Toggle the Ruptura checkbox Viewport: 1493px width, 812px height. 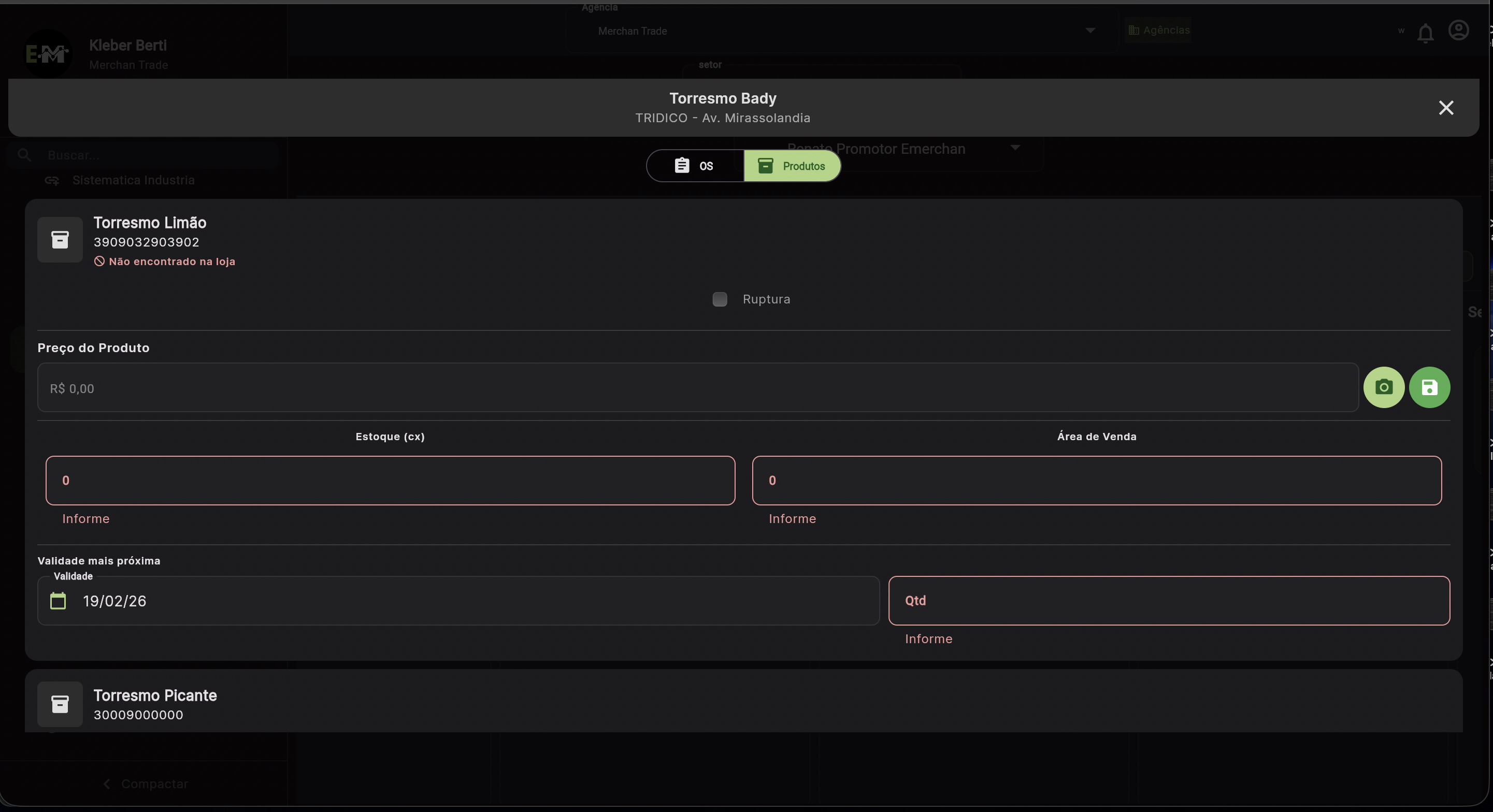point(719,299)
